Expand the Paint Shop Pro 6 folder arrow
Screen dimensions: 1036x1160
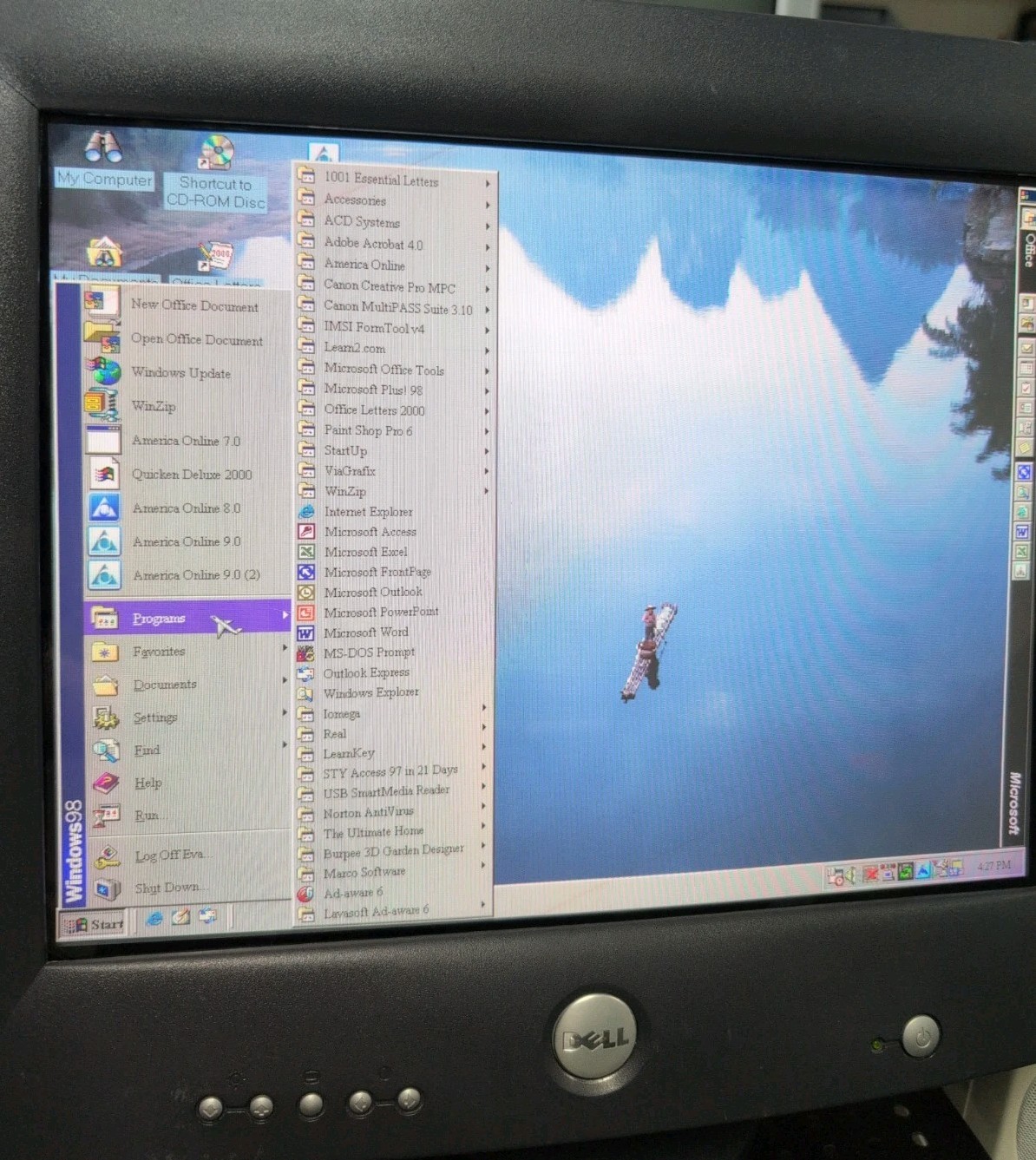(x=488, y=431)
